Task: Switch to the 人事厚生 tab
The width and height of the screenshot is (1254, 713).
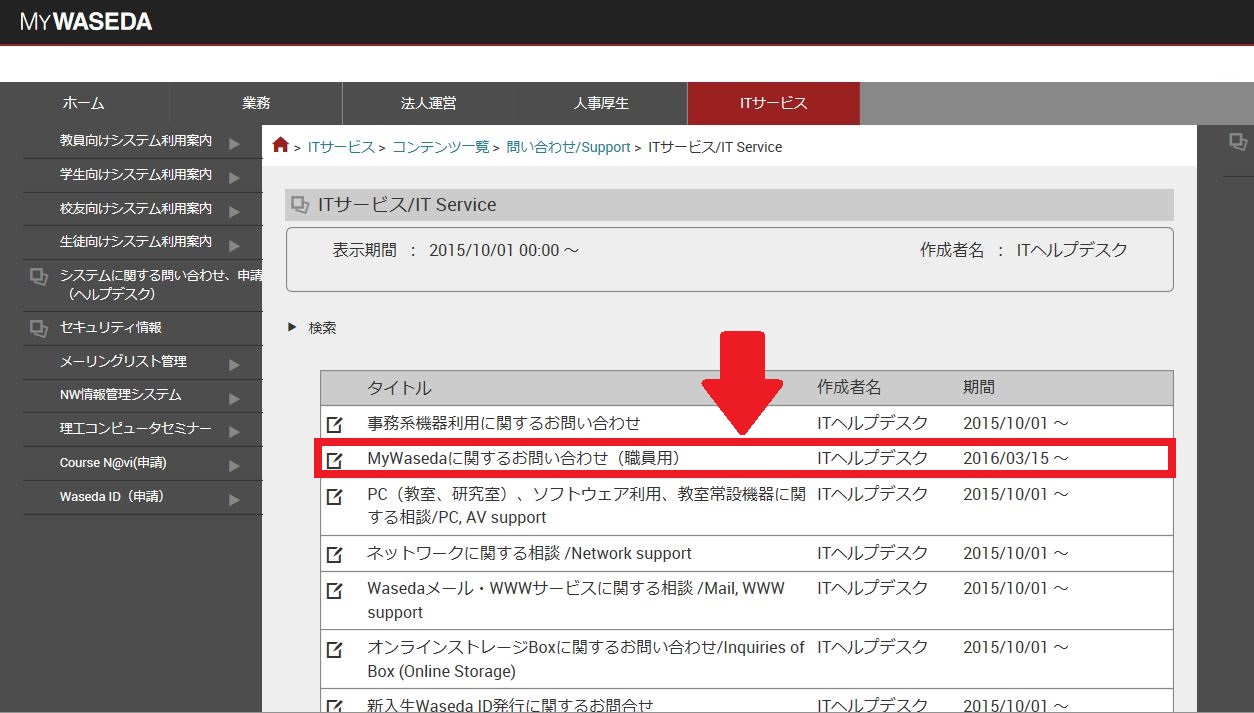Action: 601,103
